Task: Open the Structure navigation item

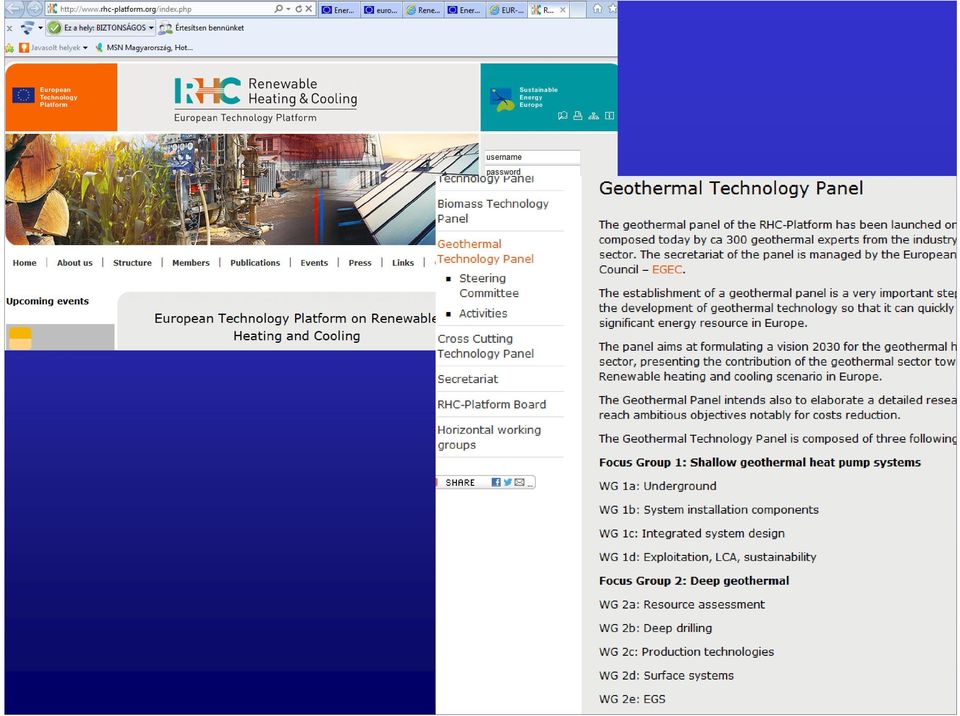Action: [132, 263]
